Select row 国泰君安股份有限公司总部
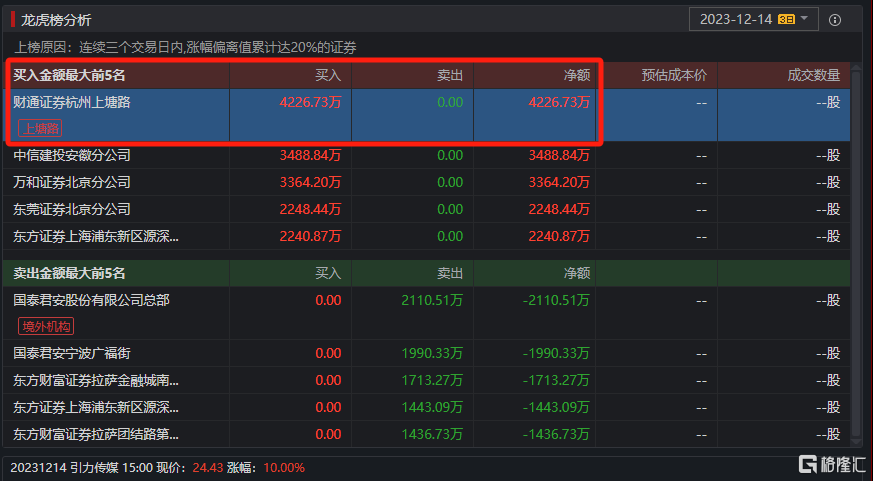 [426, 313]
